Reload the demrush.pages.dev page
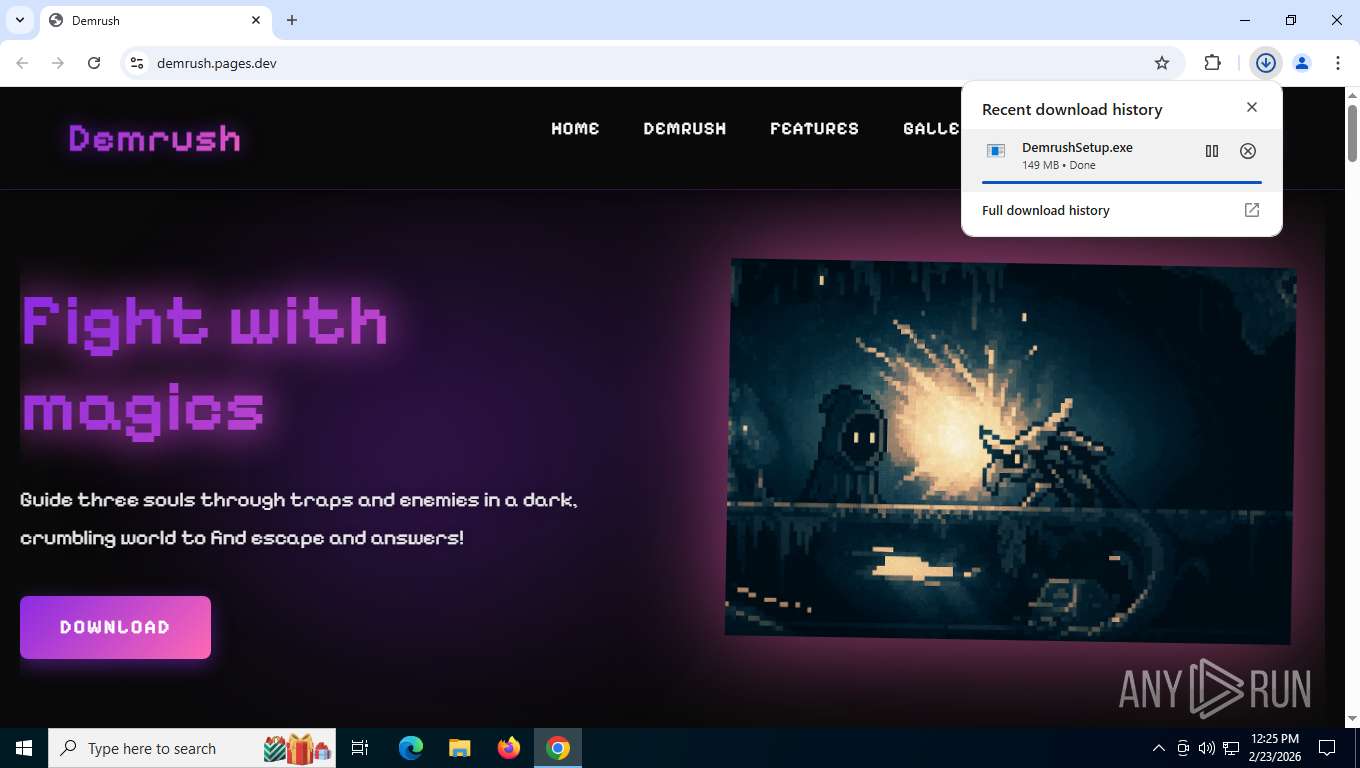 [94, 63]
